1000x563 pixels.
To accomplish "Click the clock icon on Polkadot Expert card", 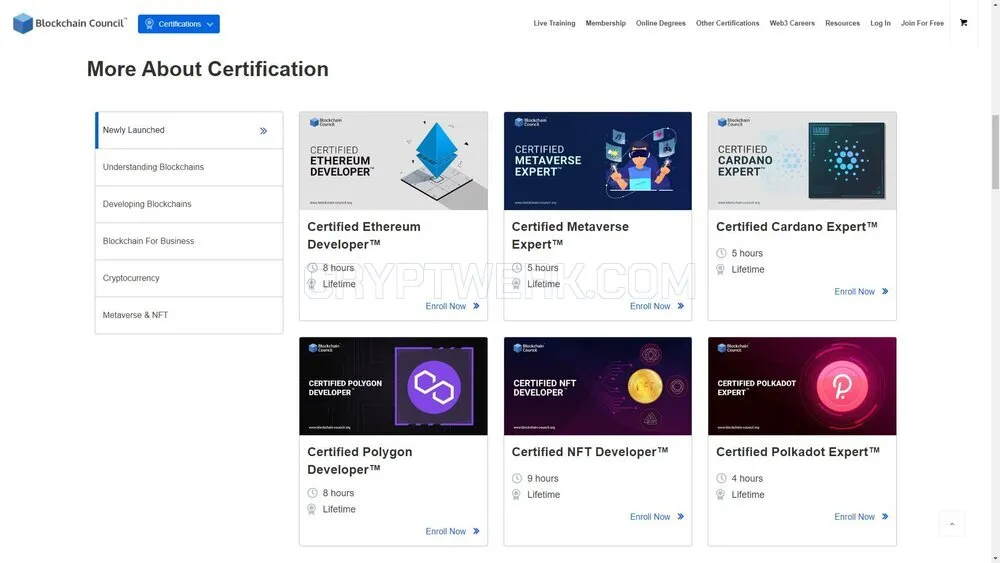I will click(x=721, y=478).
